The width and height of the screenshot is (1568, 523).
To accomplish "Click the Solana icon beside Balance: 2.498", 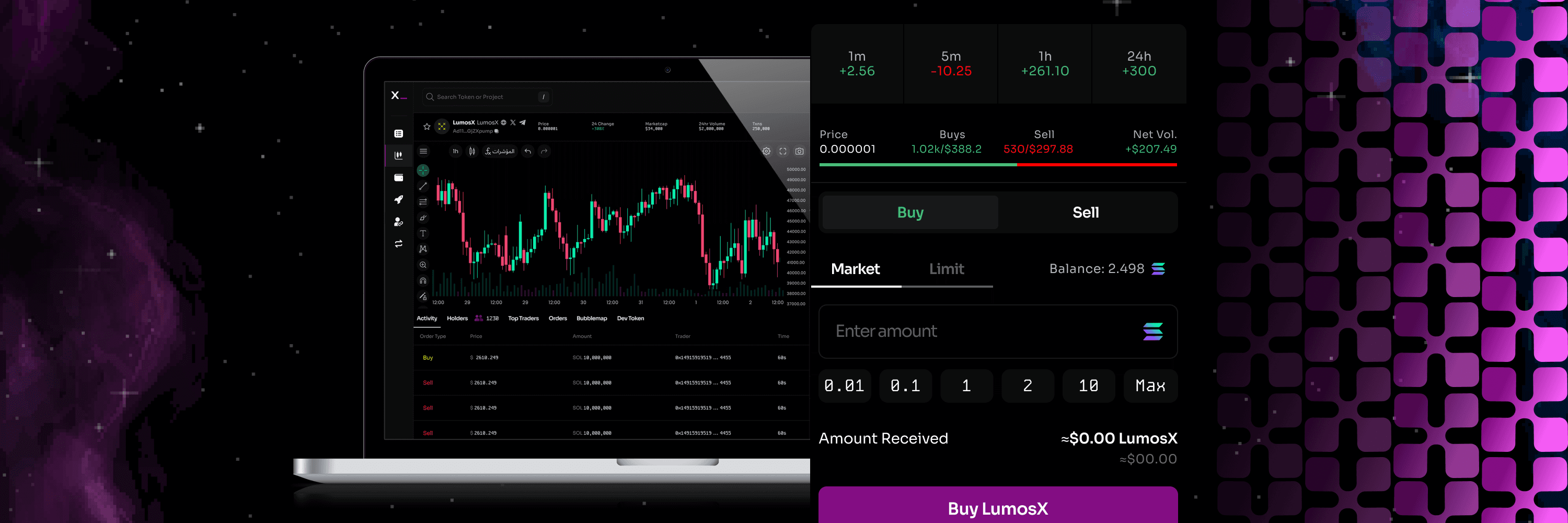I will click(1158, 269).
